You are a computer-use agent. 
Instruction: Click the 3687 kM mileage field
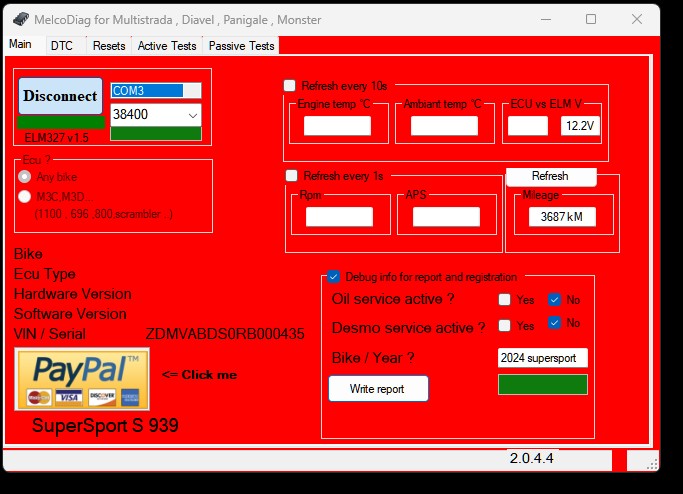[562, 217]
